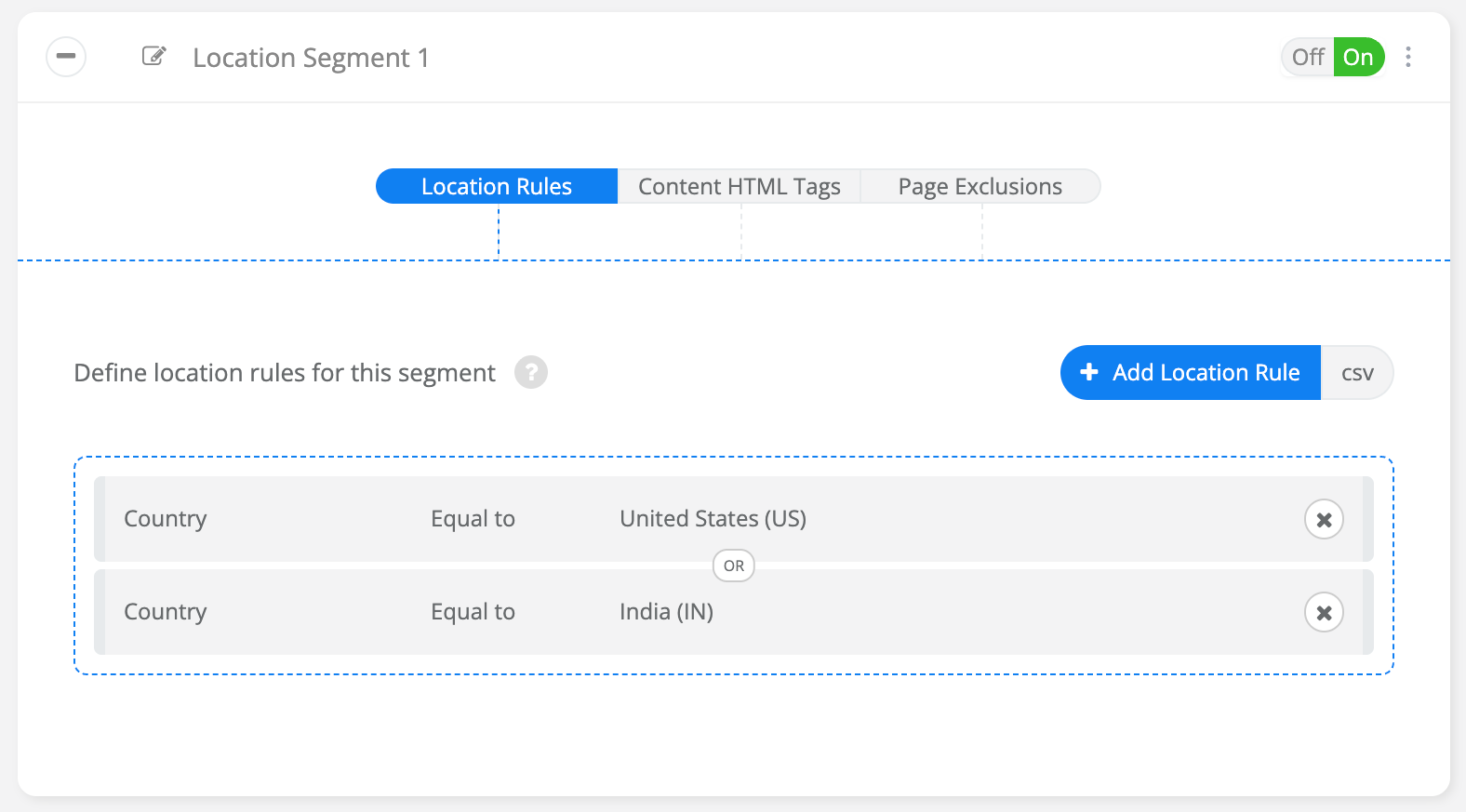Open the Page Exclusions tab
Screen dimensions: 1466x812
point(980,186)
